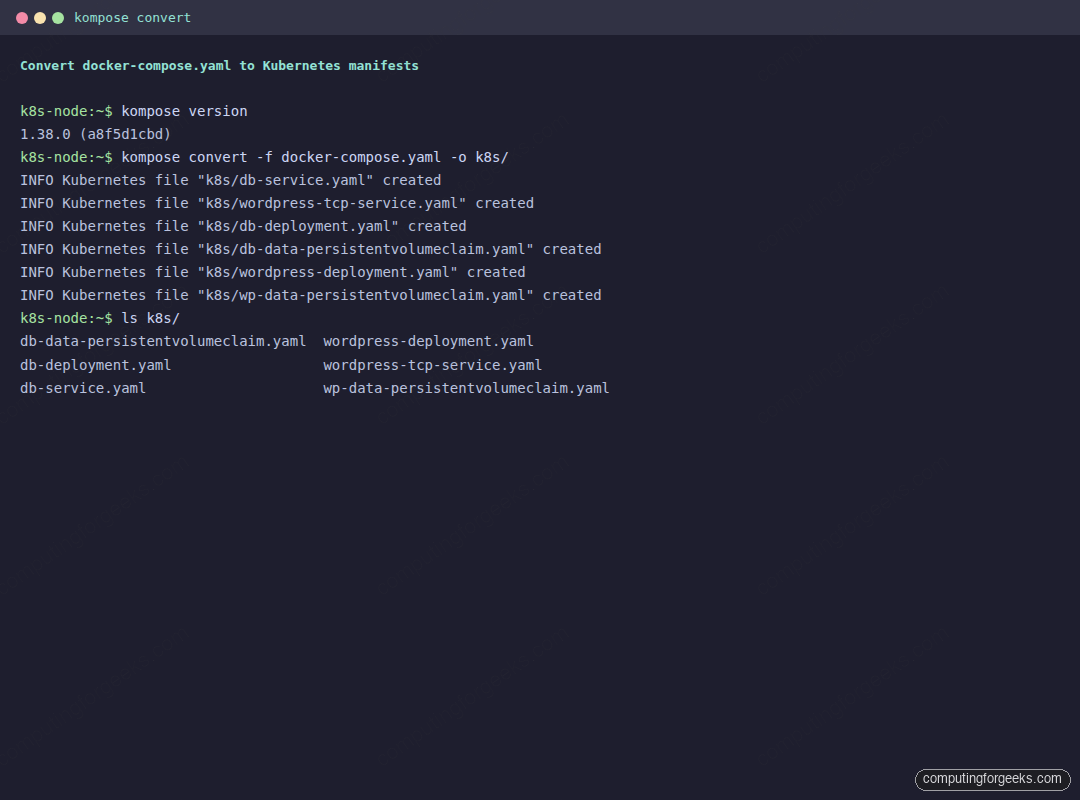Click the version output '1.38.0 (a8f5d1cbd)'
1080x800 pixels.
click(x=95, y=134)
